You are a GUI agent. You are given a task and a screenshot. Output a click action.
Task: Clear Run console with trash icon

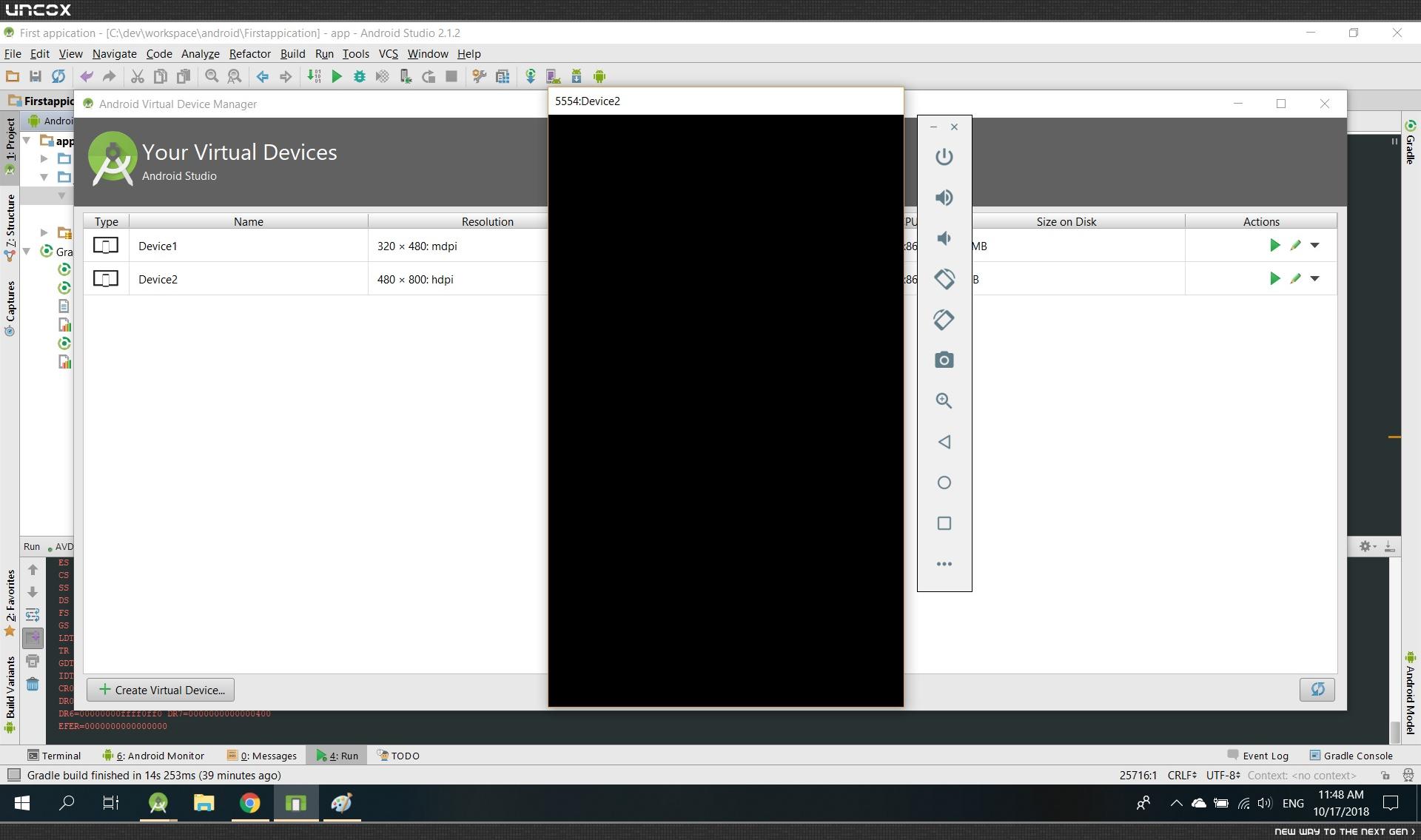(x=33, y=684)
